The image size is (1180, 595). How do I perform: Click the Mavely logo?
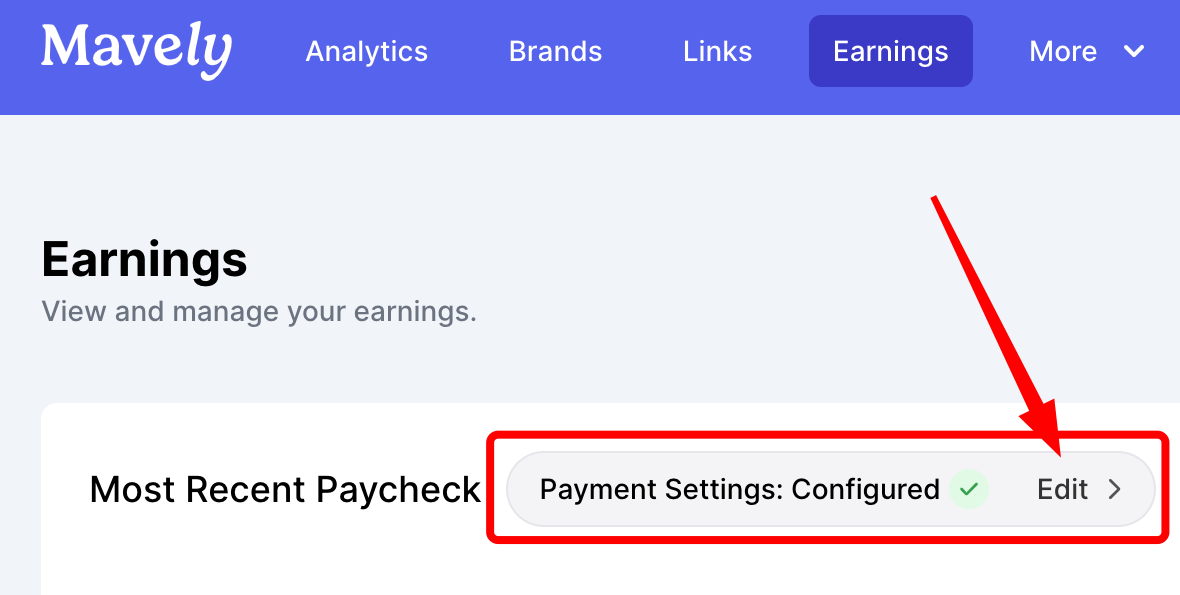click(x=136, y=50)
